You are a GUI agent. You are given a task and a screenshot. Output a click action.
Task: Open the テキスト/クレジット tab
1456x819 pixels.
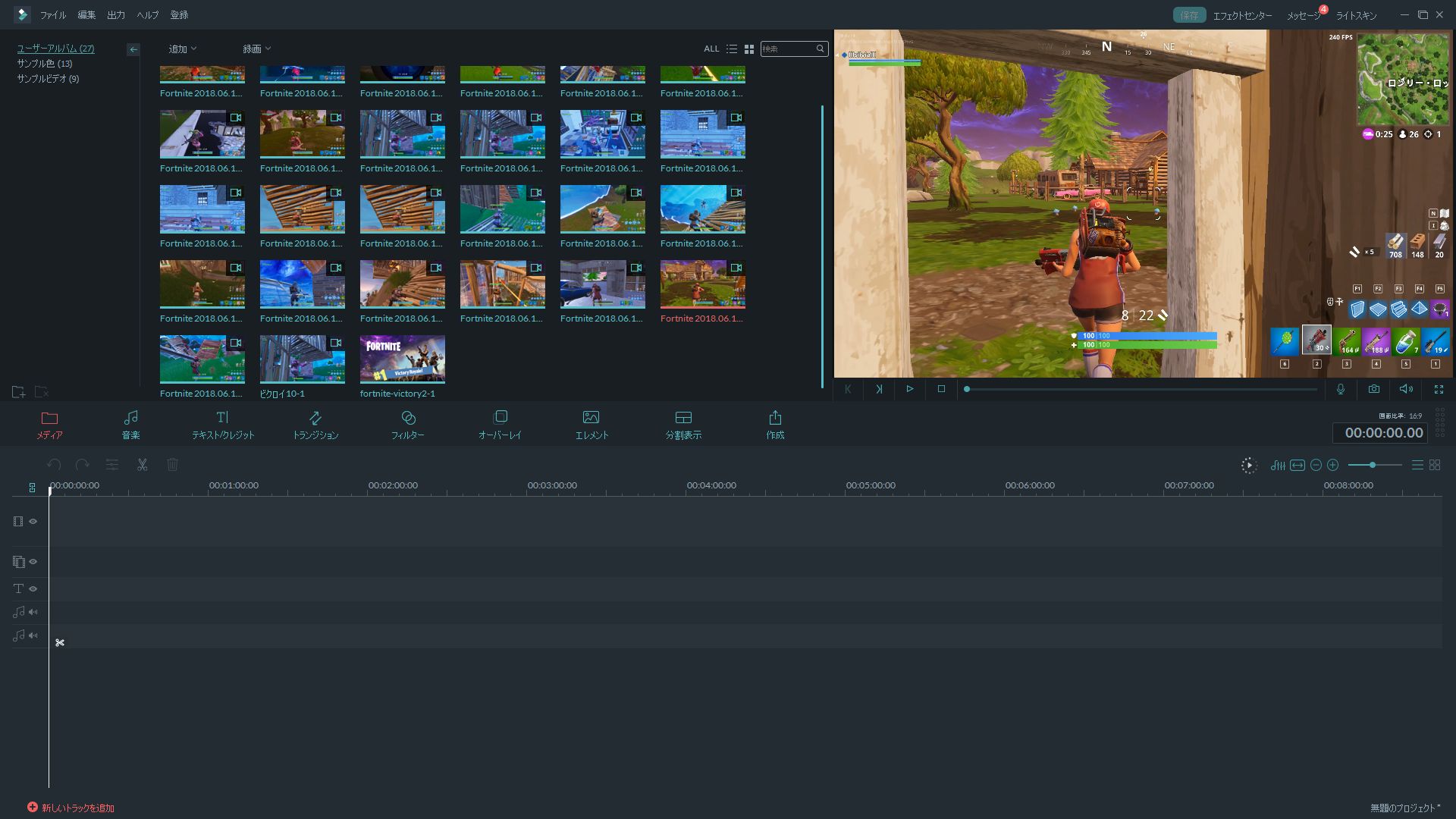[223, 425]
